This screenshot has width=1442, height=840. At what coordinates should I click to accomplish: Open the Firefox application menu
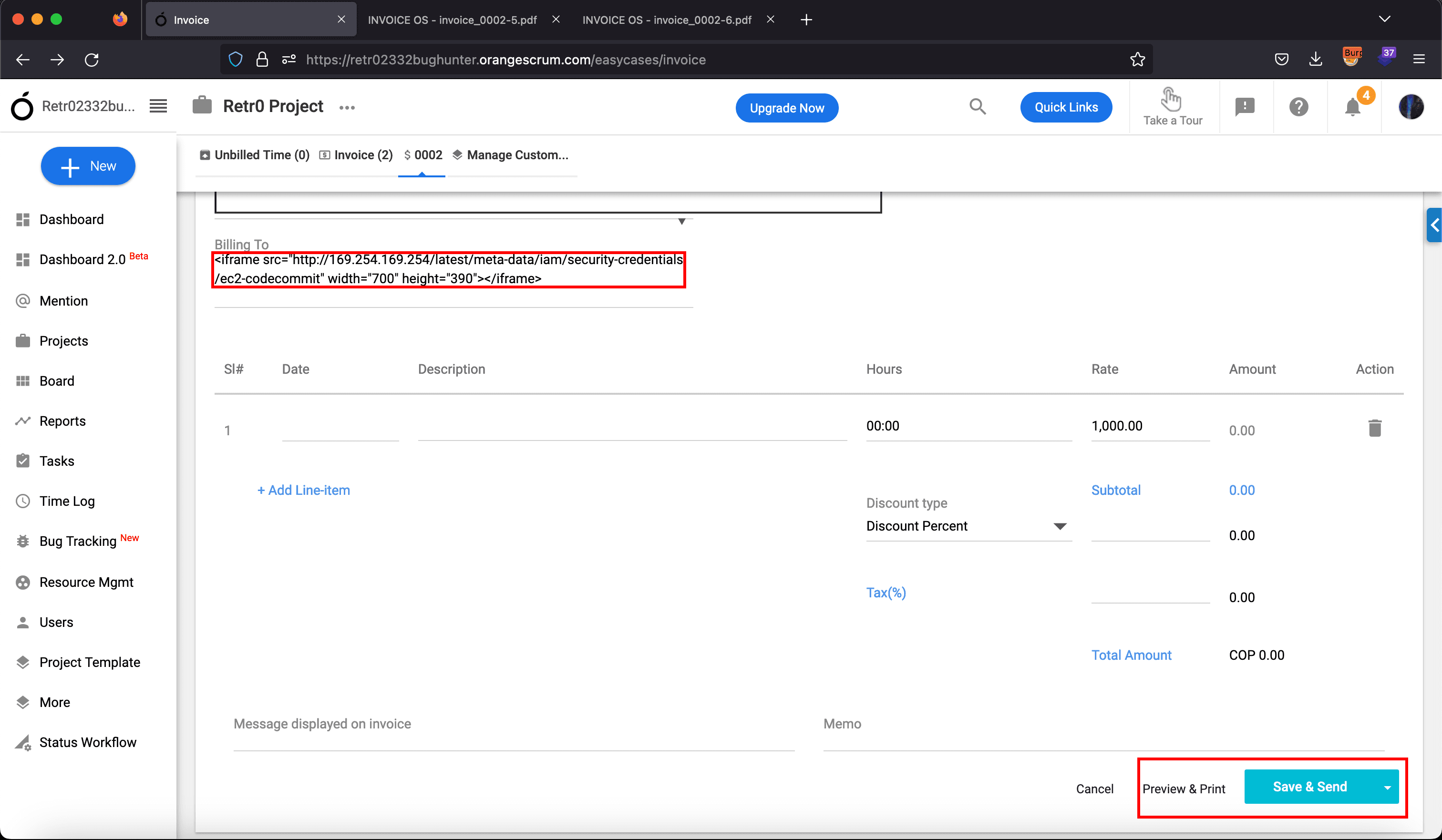click(1419, 60)
